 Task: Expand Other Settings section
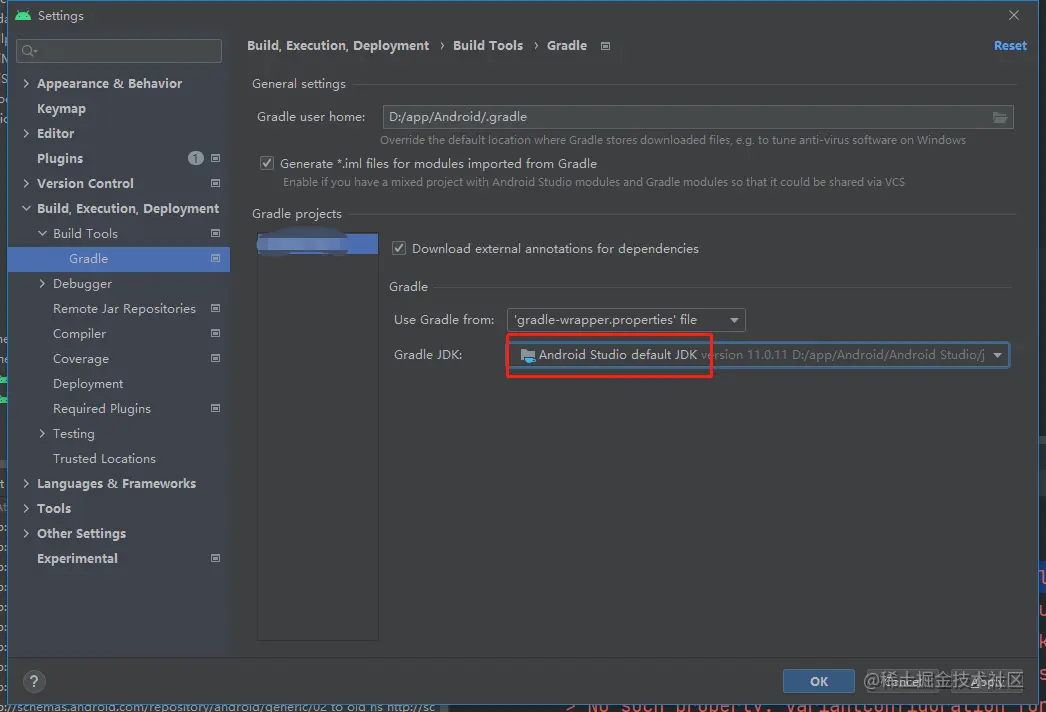pyautogui.click(x=26, y=534)
